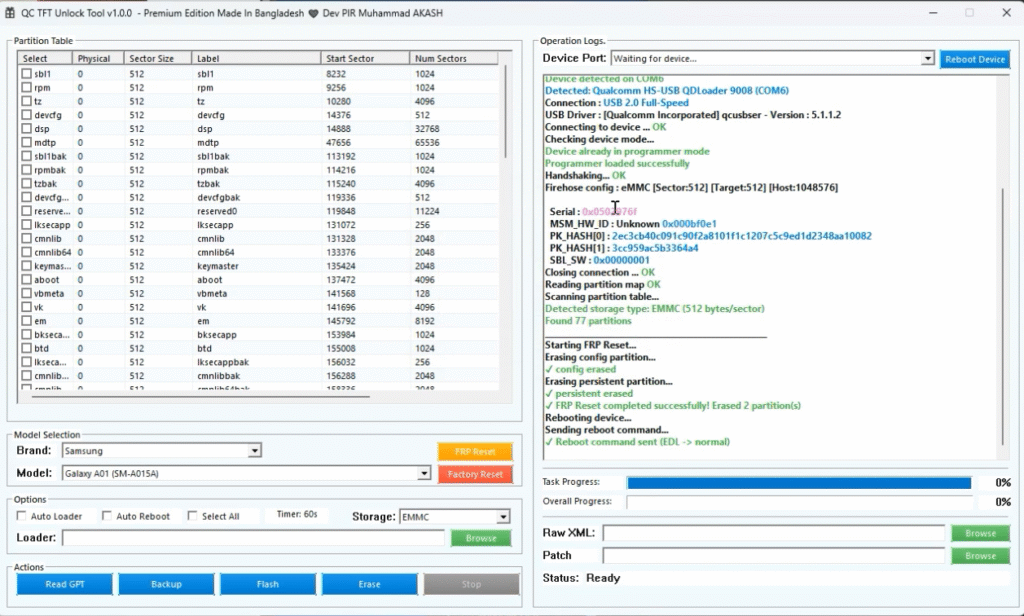Start an FRP Reset
This screenshot has height=616, width=1024.
pos(475,451)
